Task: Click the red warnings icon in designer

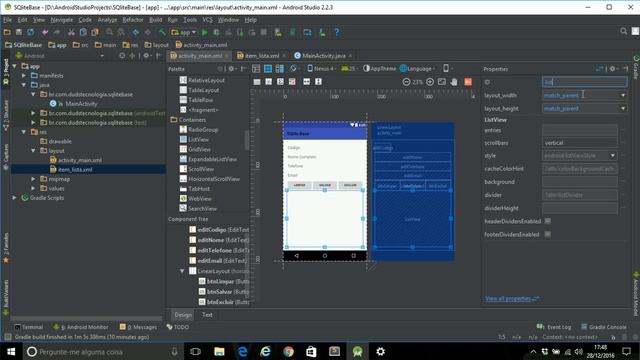Action: click(x=468, y=82)
